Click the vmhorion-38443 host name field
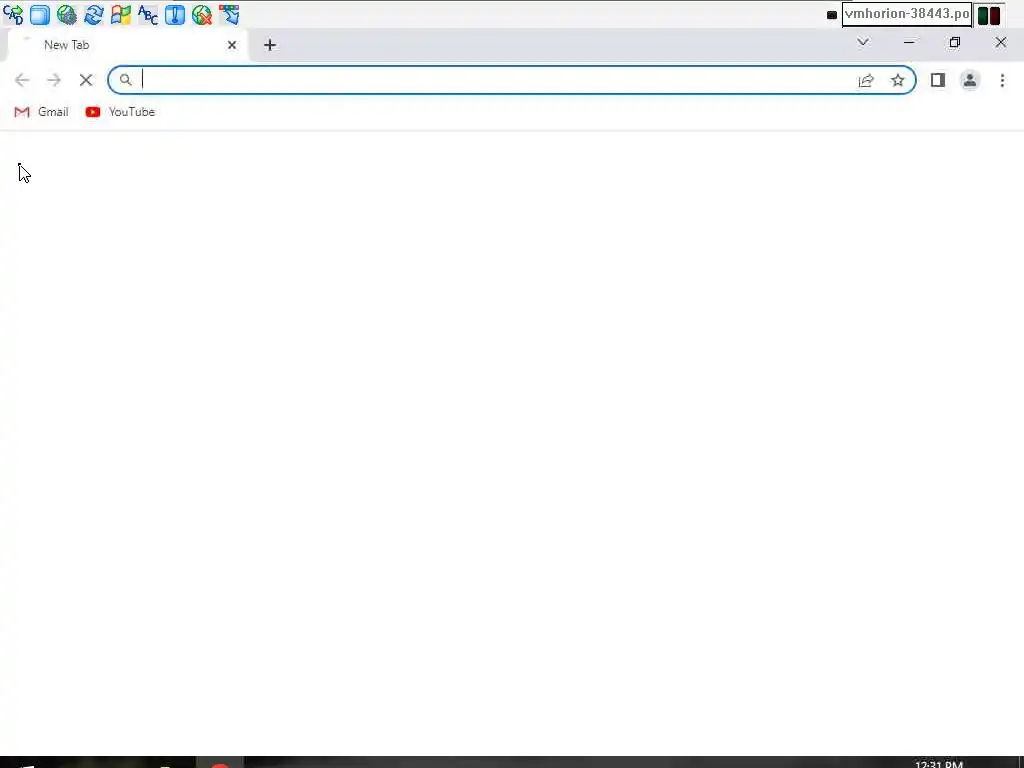1024x768 pixels. 906,14
